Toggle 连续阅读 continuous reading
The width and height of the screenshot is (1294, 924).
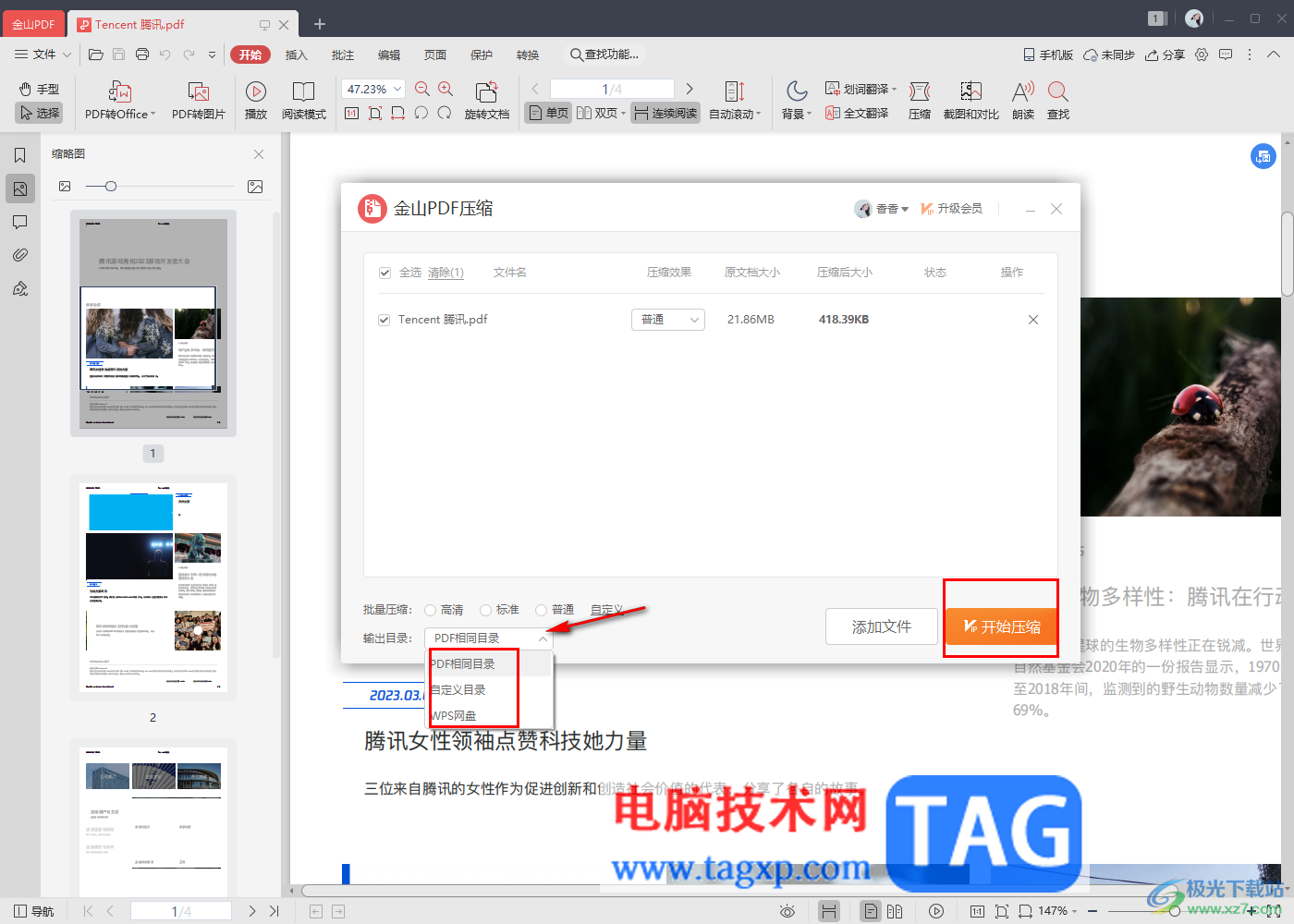click(665, 113)
